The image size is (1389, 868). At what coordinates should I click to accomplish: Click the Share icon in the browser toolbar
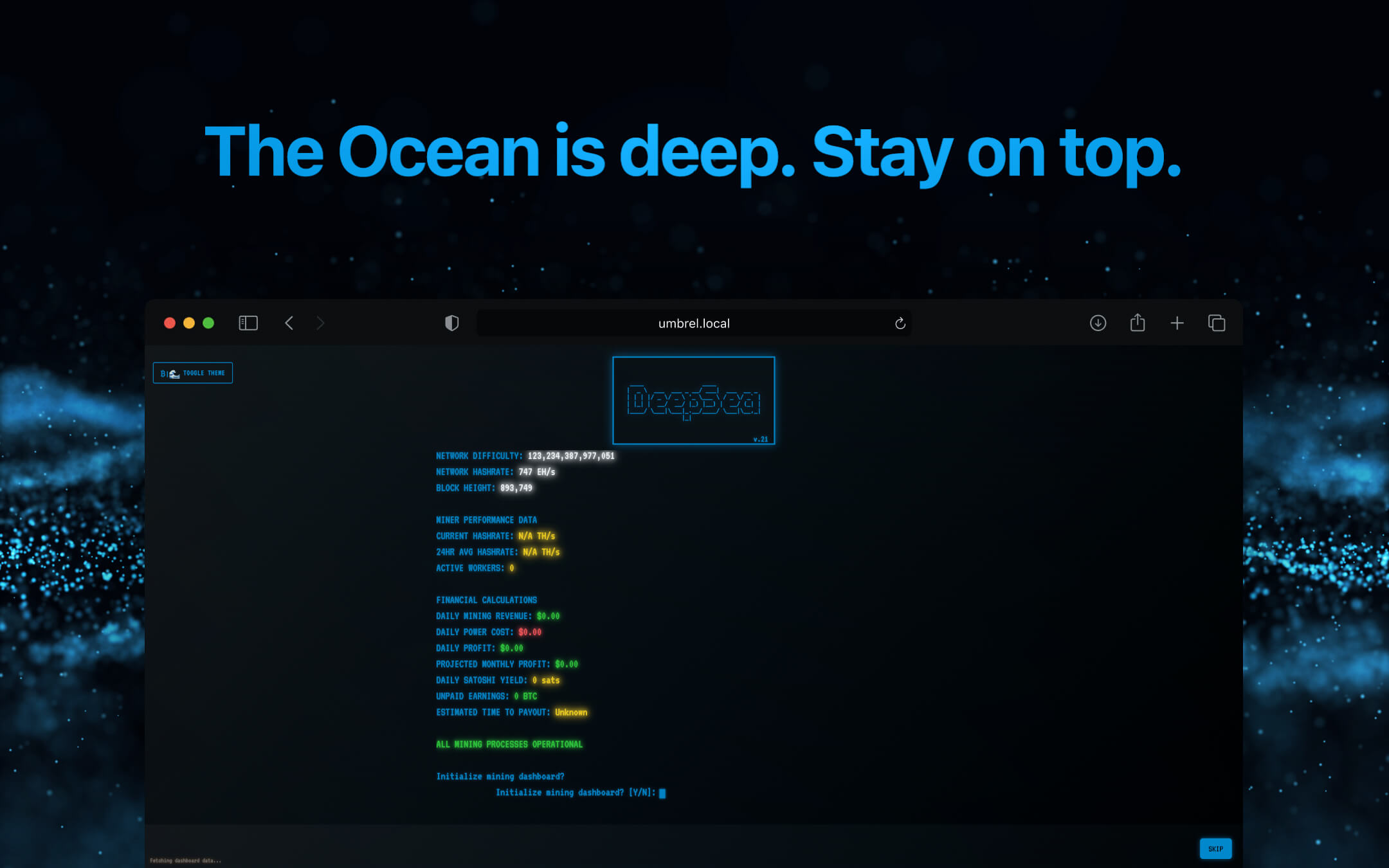click(x=1138, y=323)
